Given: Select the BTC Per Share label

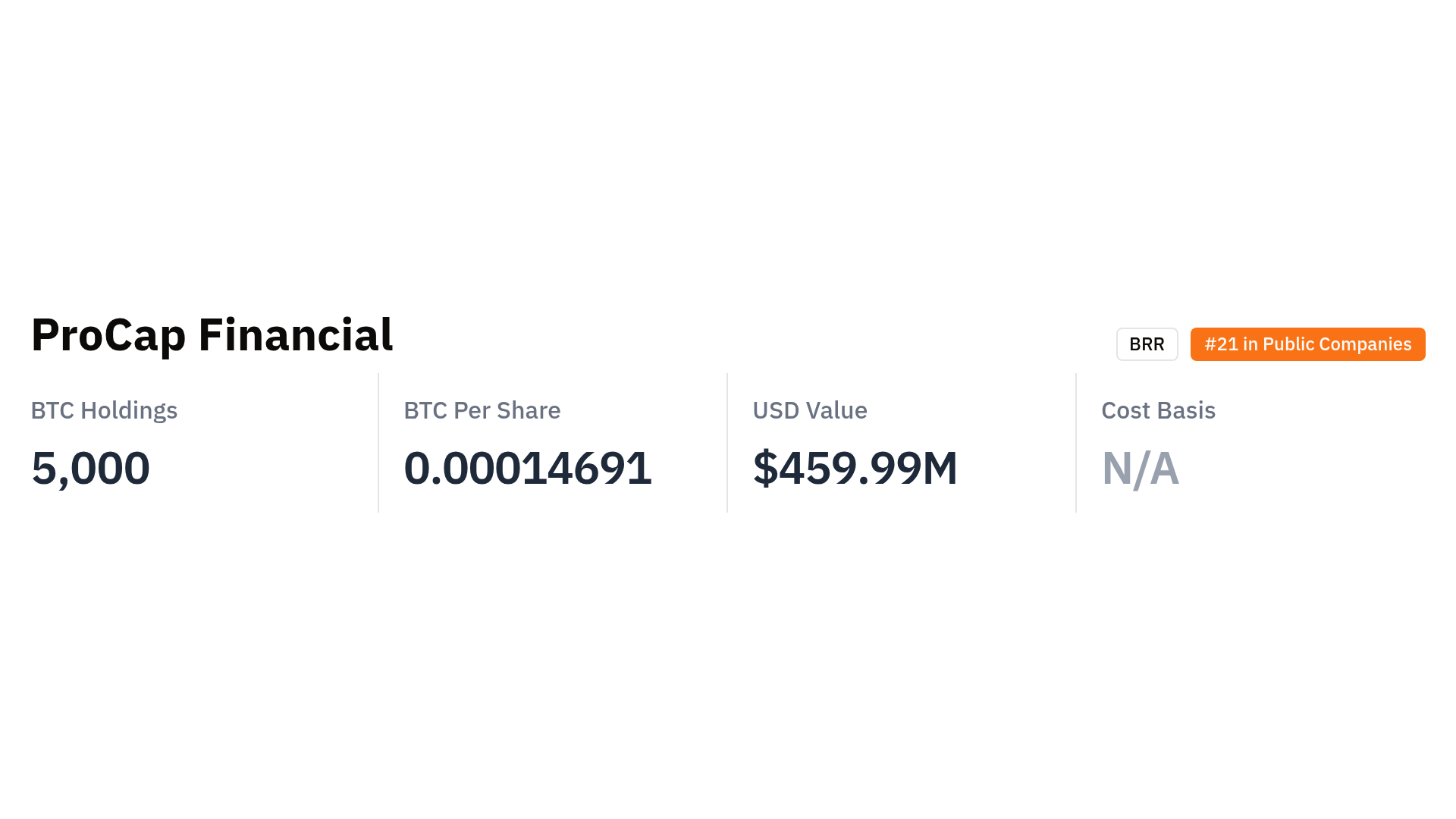Looking at the screenshot, I should pyautogui.click(x=482, y=410).
